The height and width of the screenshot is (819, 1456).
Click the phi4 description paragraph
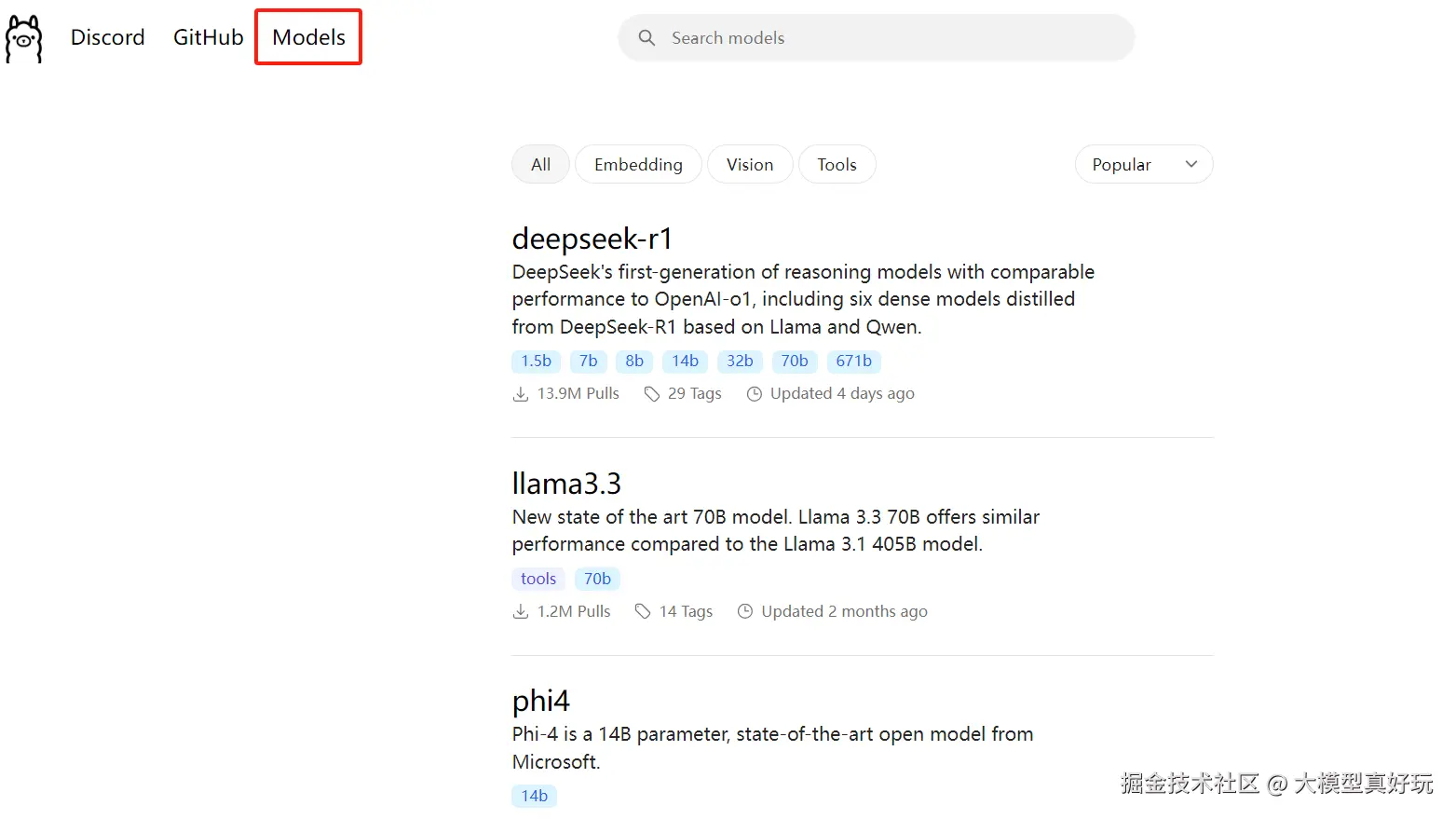pyautogui.click(x=772, y=748)
